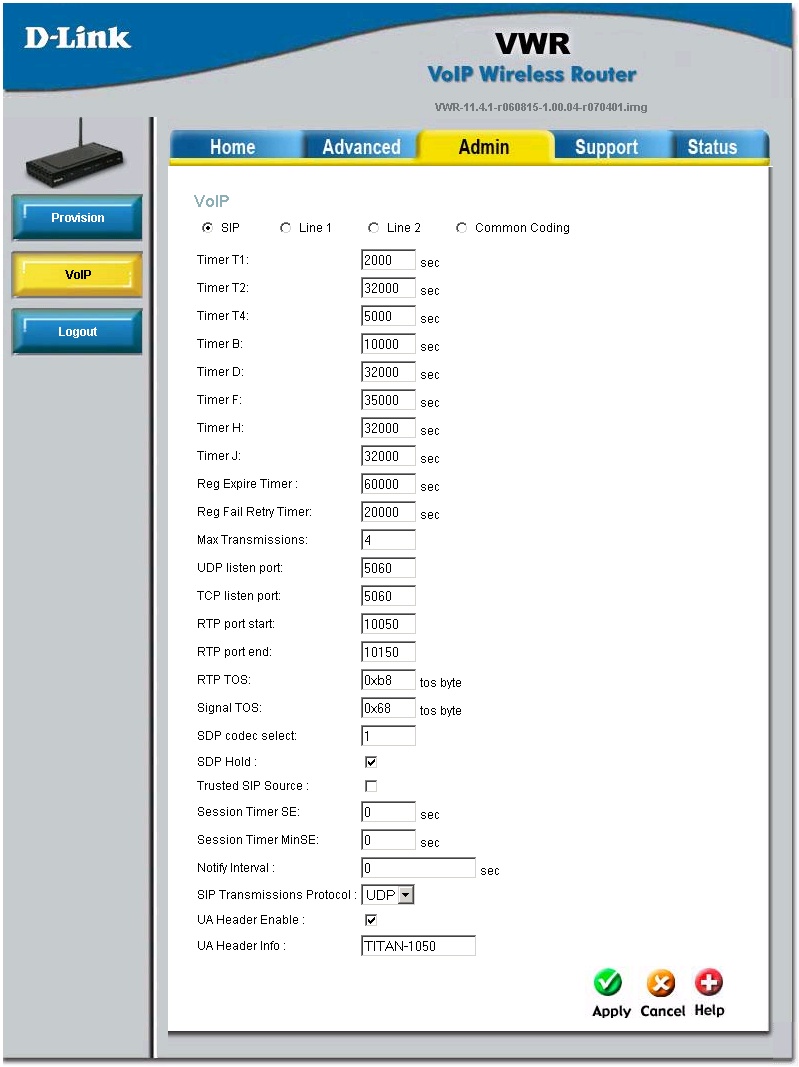Select the SIP radio button

pyautogui.click(x=207, y=227)
